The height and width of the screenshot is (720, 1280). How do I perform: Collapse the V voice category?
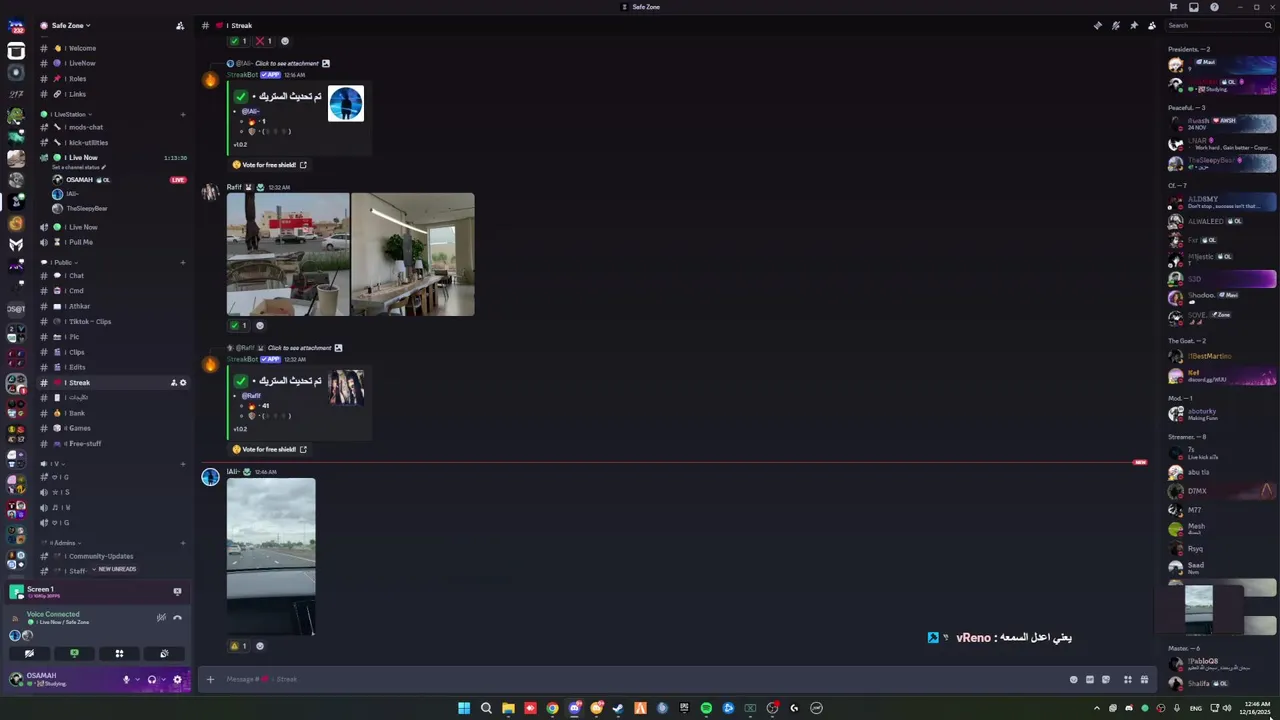click(x=52, y=464)
